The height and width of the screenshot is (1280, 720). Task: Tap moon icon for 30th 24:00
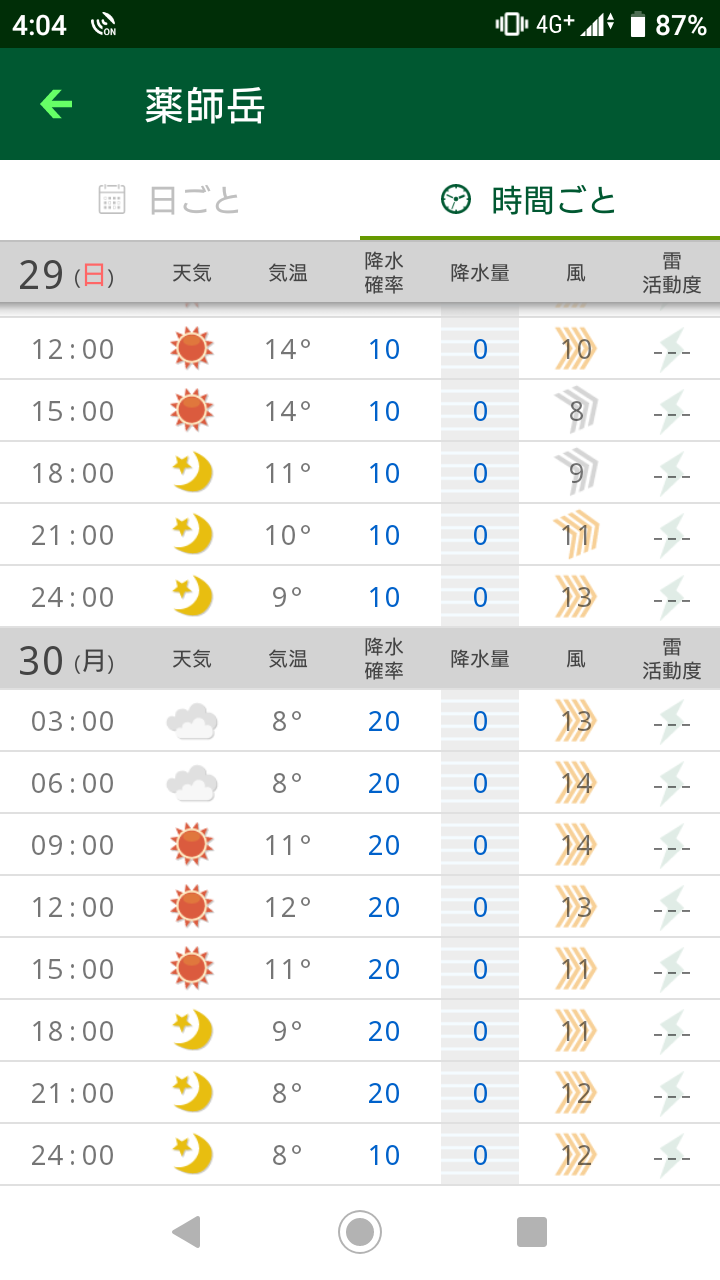coord(192,1155)
